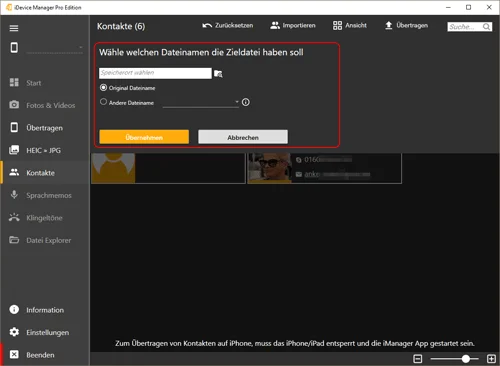
Task: Click the Information circle icon
Action: (x=14, y=309)
